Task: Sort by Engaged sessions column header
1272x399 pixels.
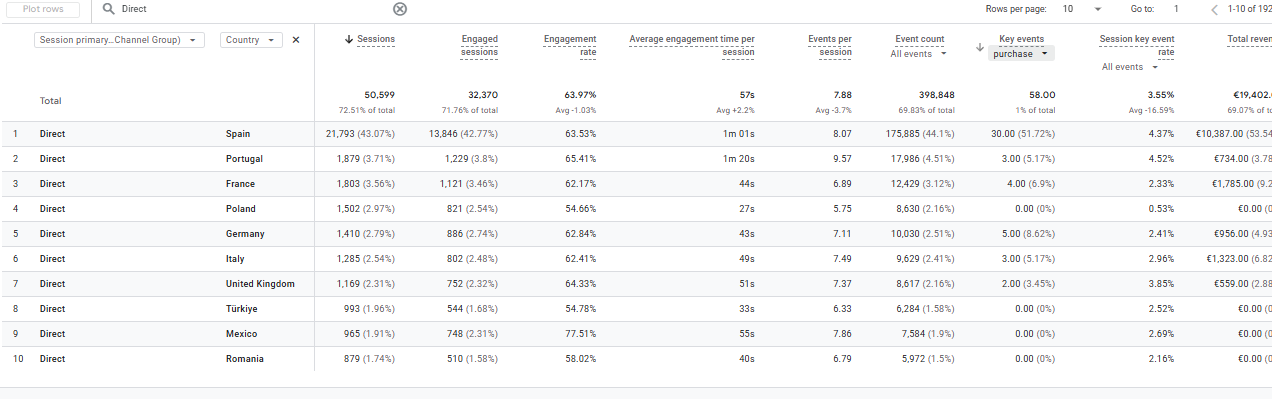Action: coord(479,46)
